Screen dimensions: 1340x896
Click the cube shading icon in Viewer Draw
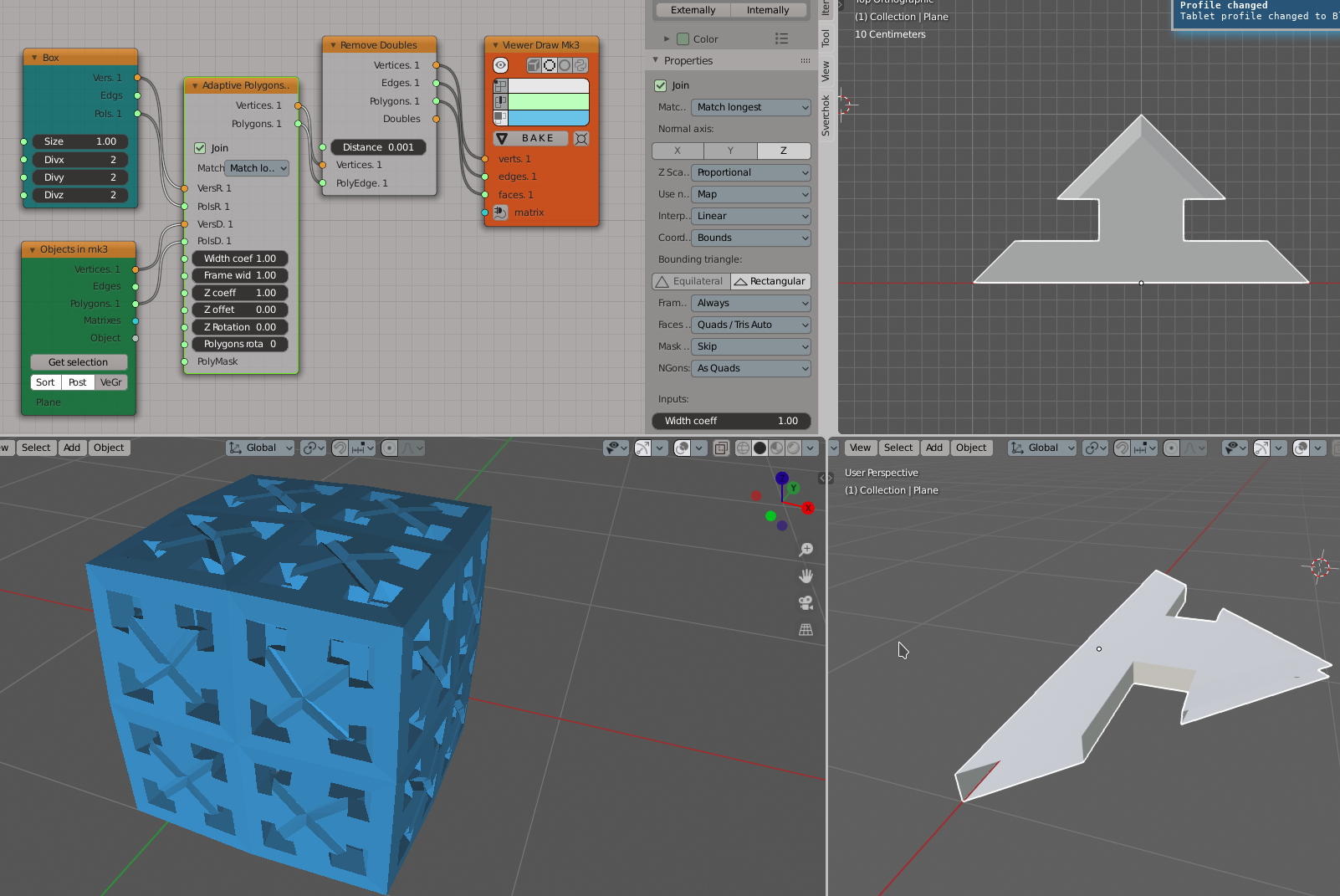pos(534,65)
